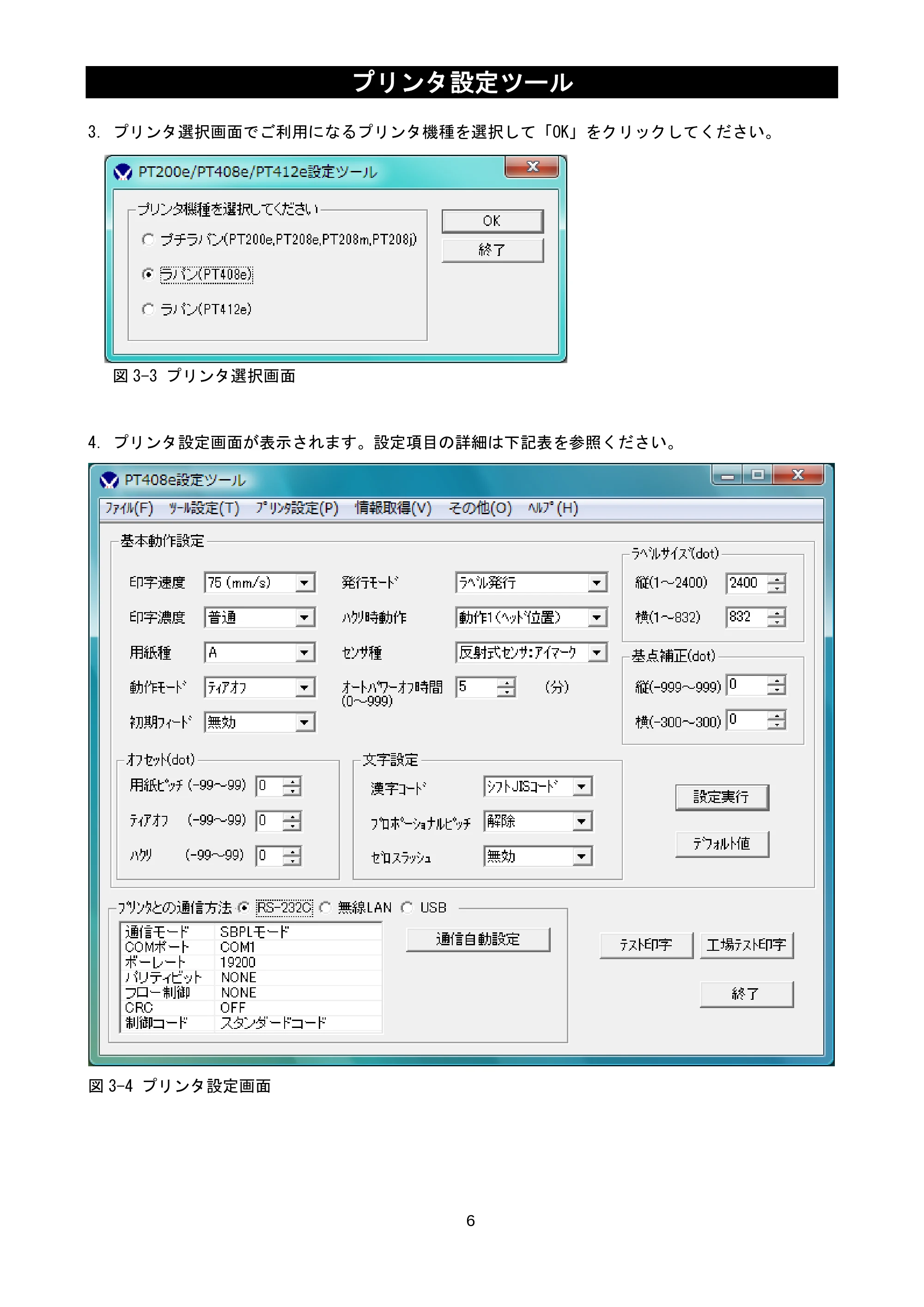This screenshot has width=924, height=1307.
Task: Increase オートパワーオフ時間 with spinner up arrow
Action: point(506,682)
